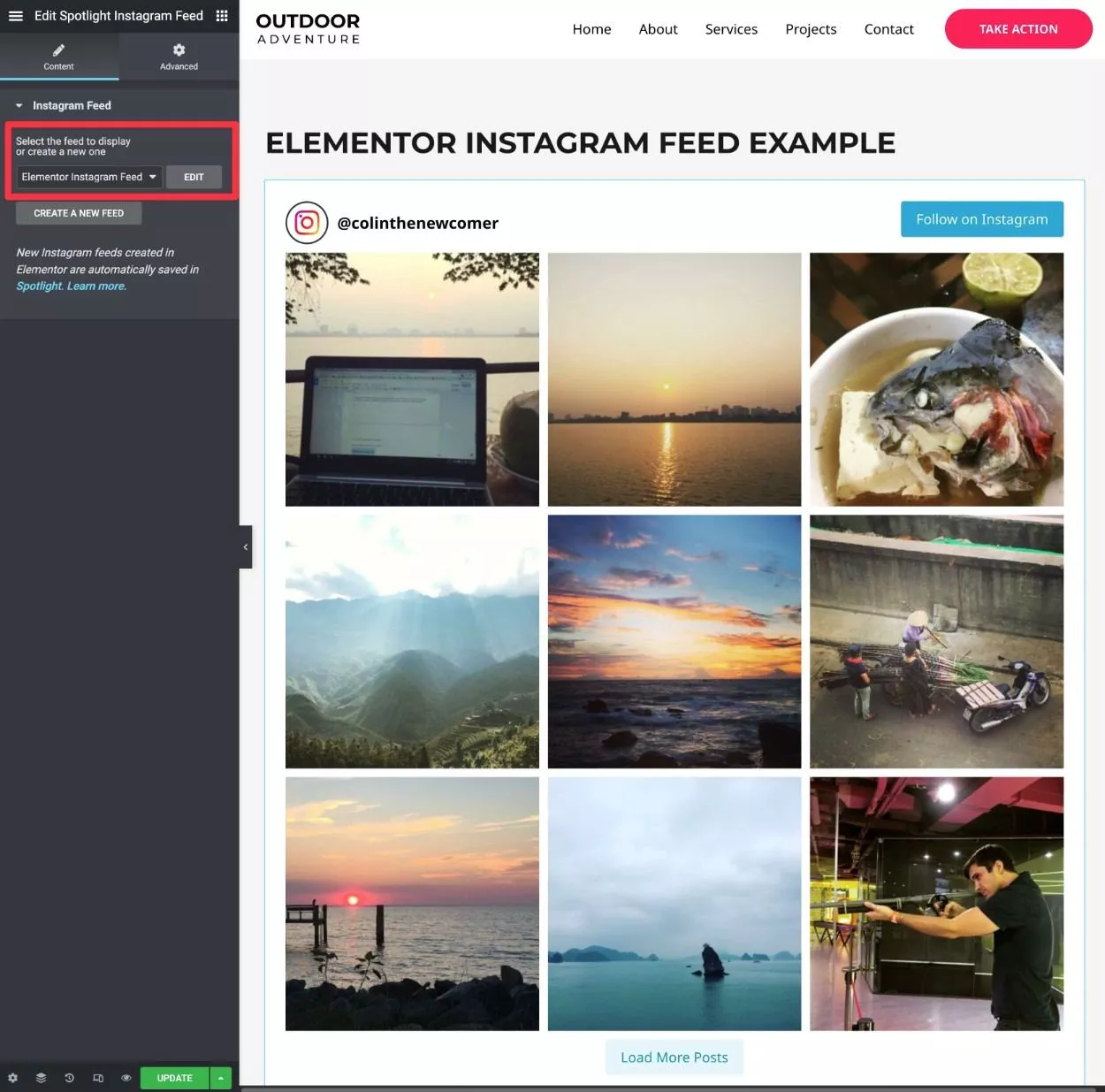Open the hazy sunset over water photo
This screenshot has height=1092, width=1105.
(674, 379)
